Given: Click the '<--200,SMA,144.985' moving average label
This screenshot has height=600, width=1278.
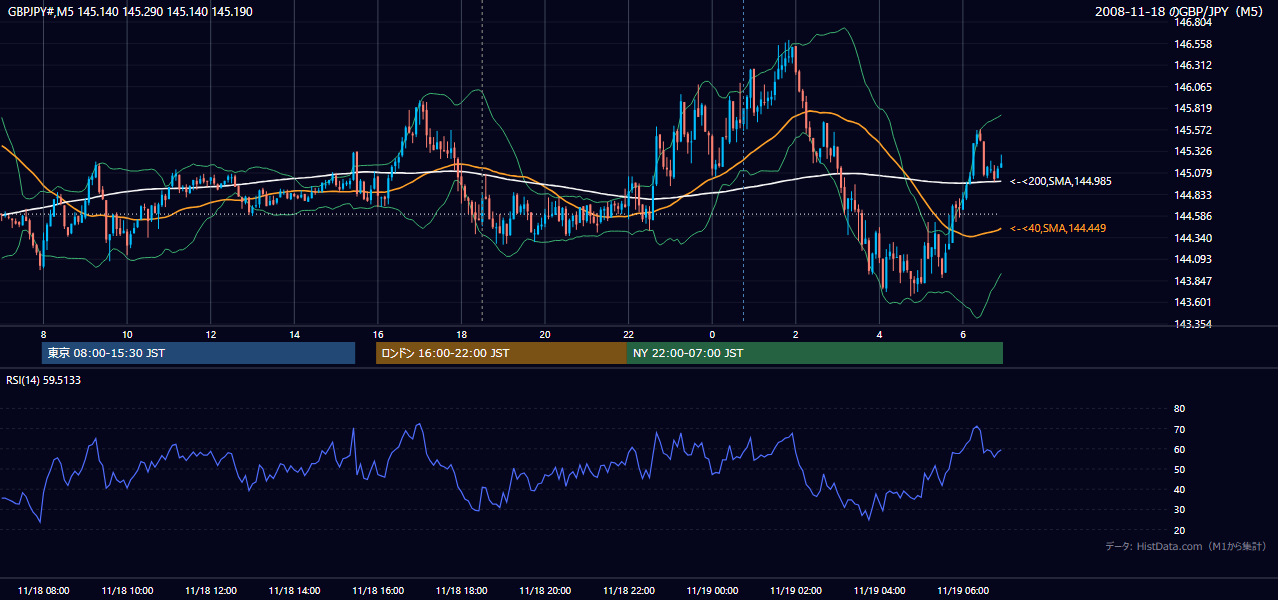Looking at the screenshot, I should [x=1060, y=182].
